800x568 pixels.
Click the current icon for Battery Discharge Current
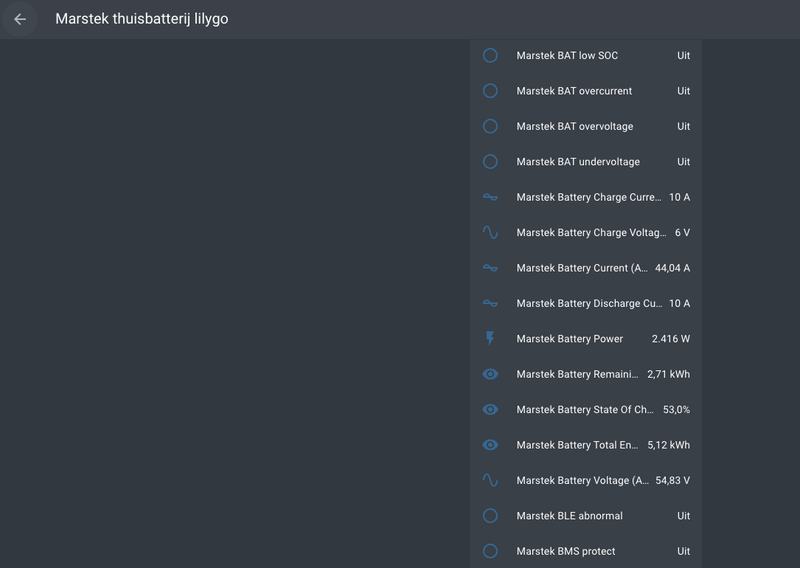point(490,303)
